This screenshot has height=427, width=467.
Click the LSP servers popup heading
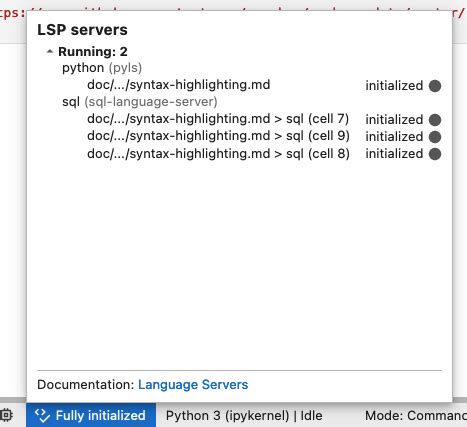tap(82, 30)
